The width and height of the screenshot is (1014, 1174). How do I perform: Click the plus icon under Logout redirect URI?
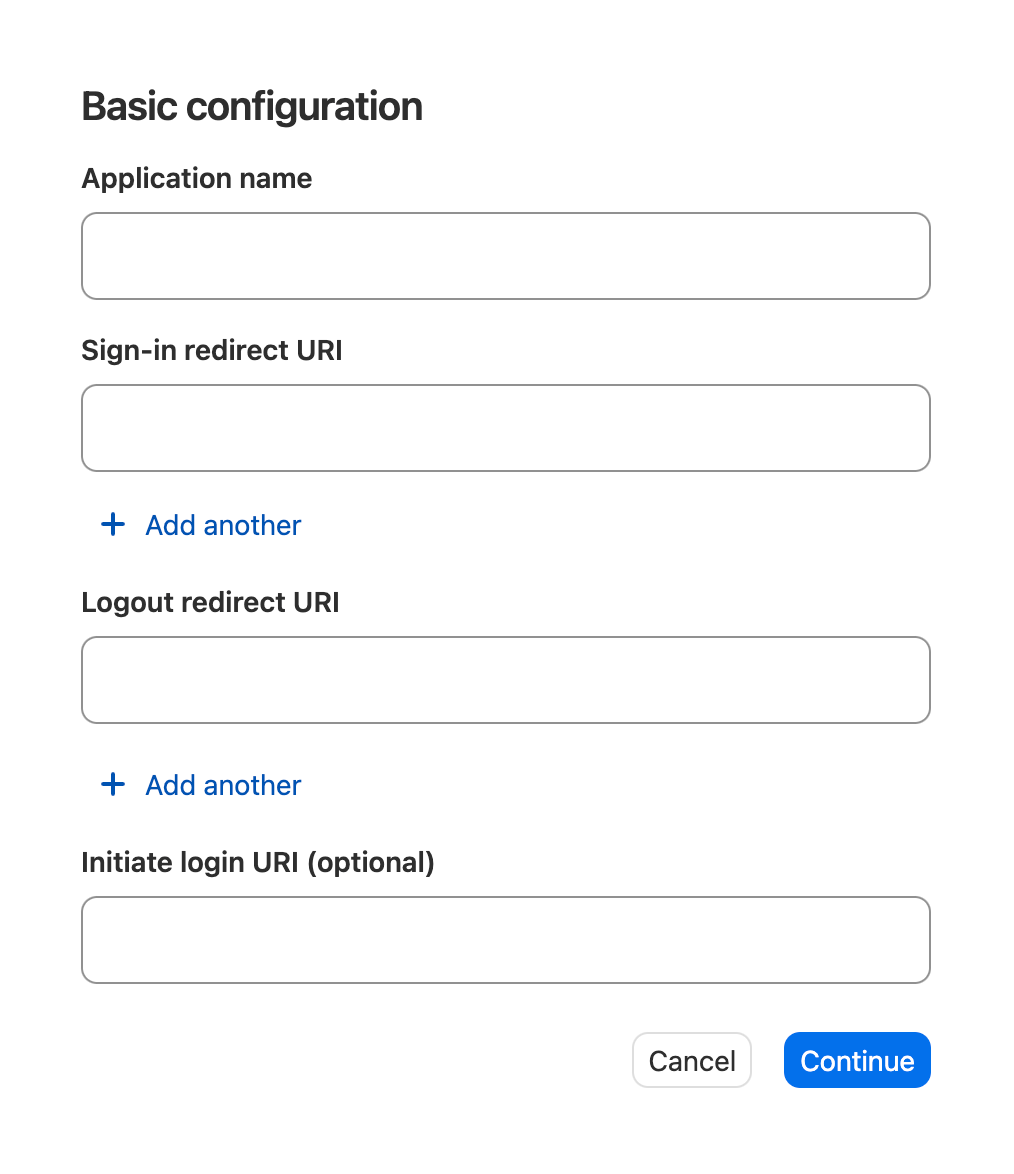112,784
